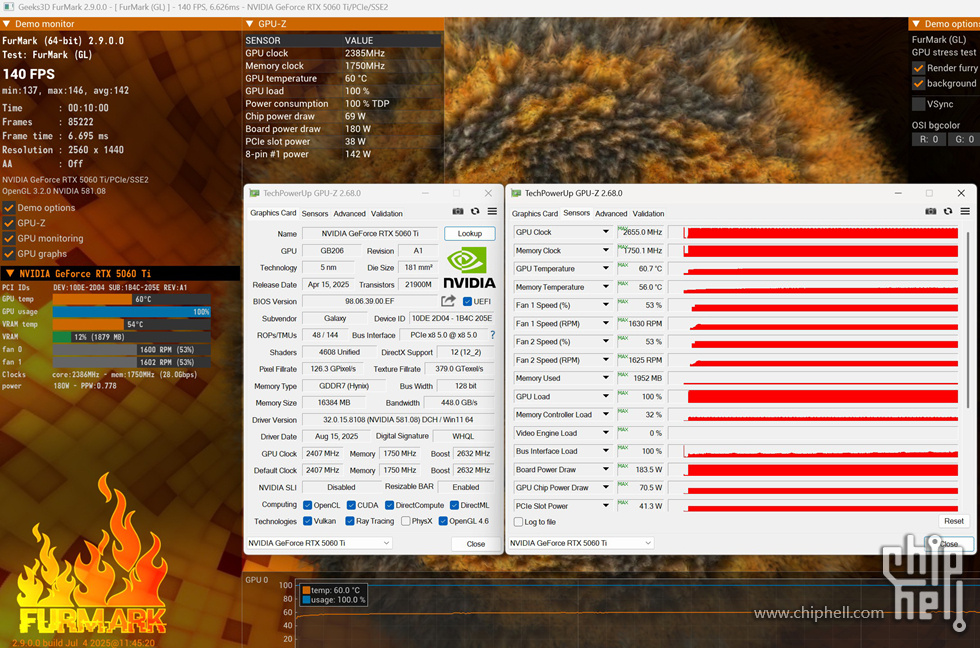The image size is (980, 648).
Task: Click the Driver Version field in GPU-Z
Action: pos(398,420)
